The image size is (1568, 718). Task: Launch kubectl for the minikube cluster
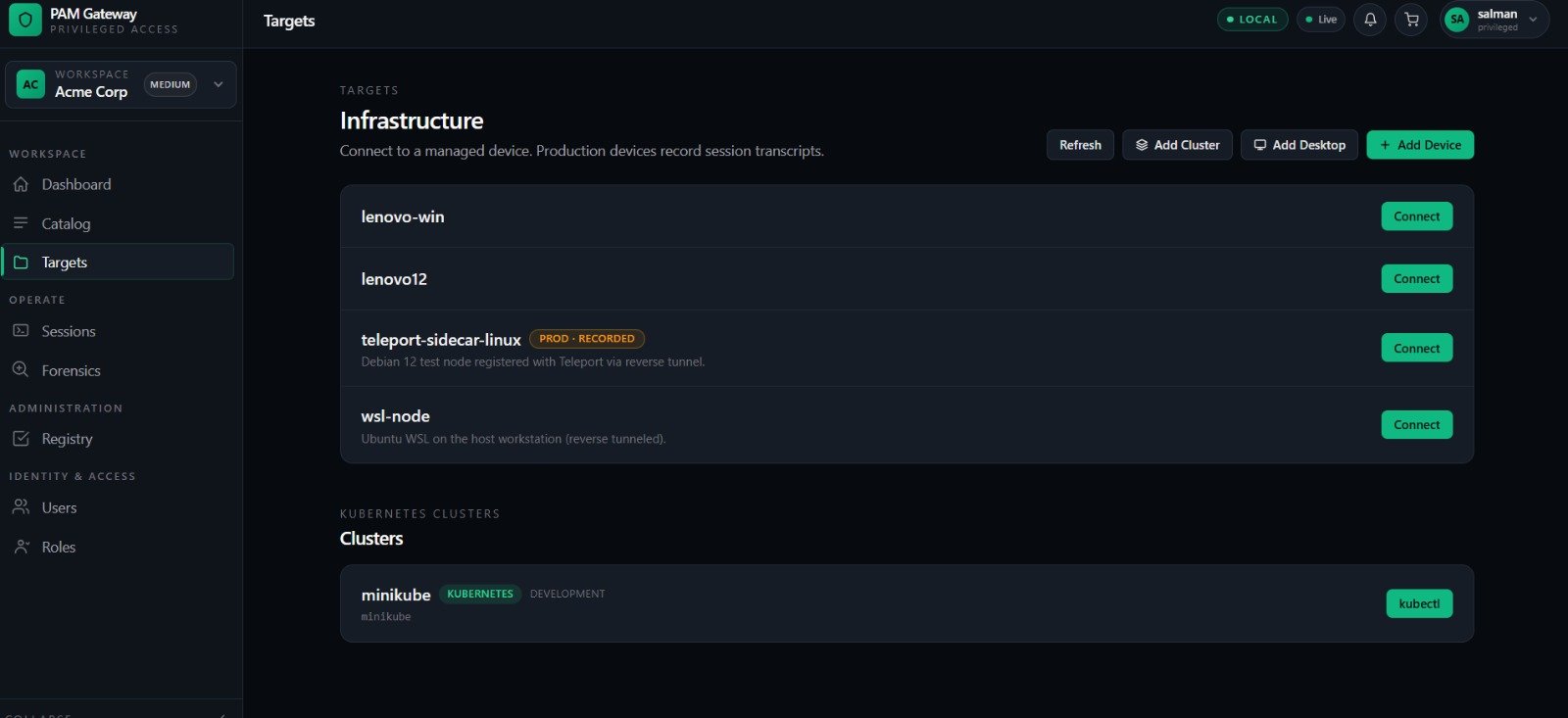[1419, 603]
